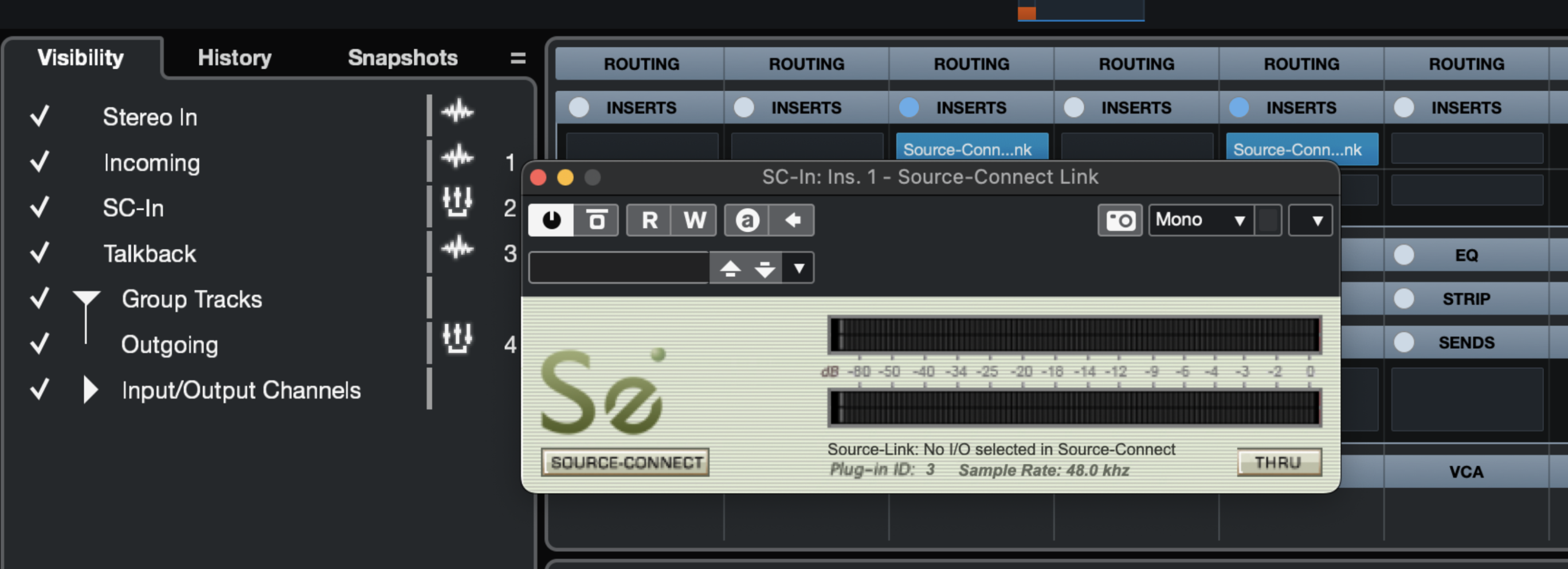
Task: Collapse the Group Tracks folder
Action: click(x=86, y=298)
